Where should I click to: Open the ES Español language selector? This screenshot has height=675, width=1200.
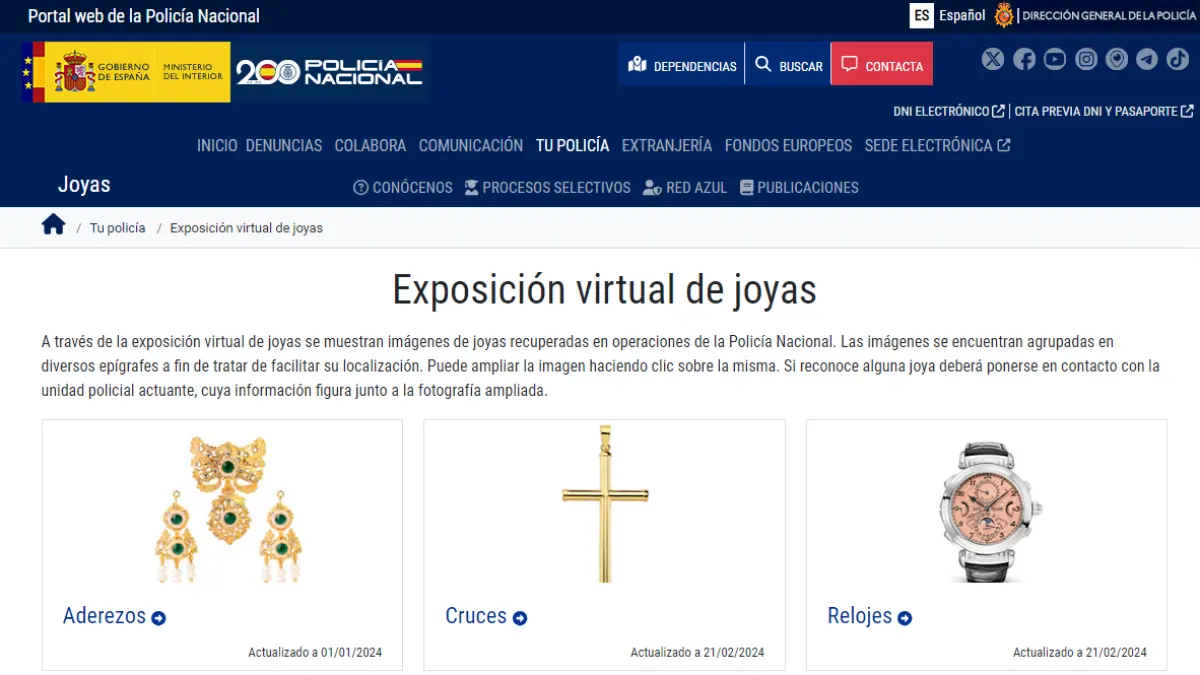click(947, 16)
